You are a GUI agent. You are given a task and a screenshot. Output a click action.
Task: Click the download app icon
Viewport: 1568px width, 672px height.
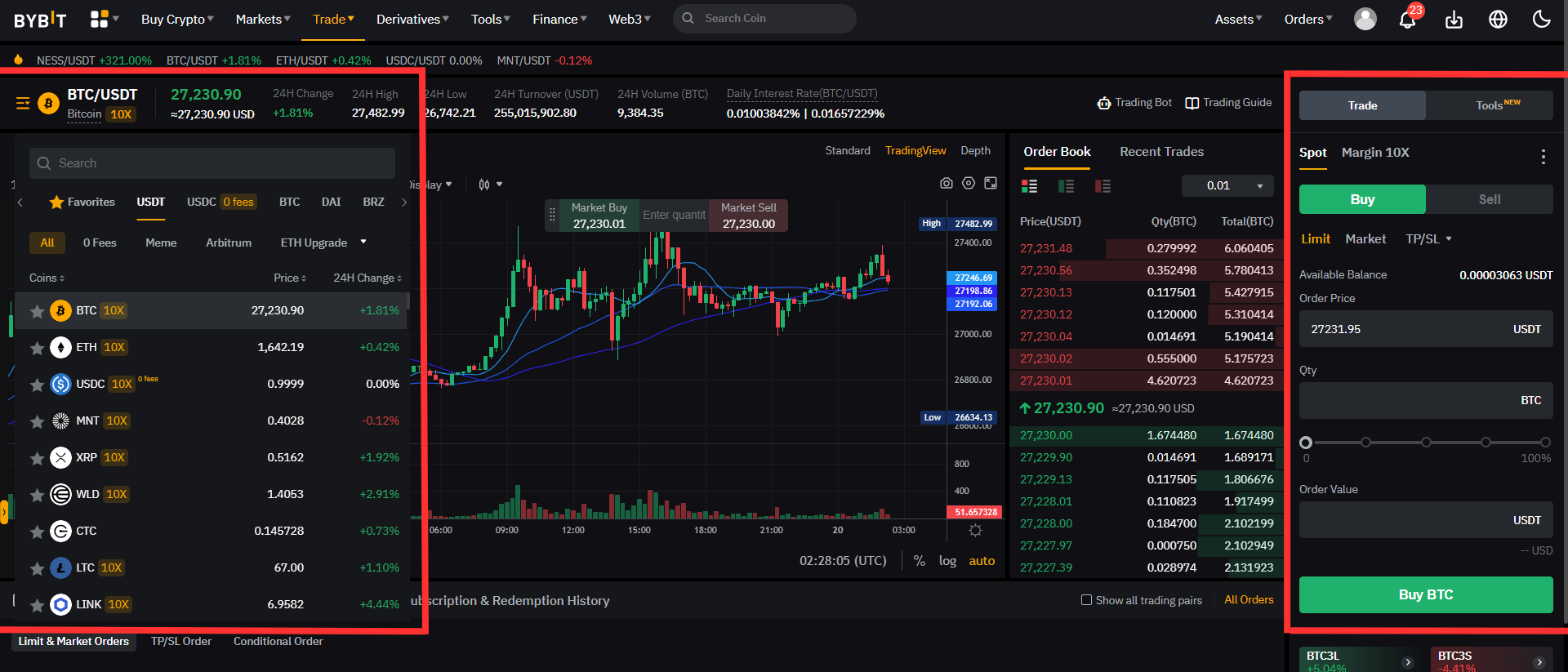tap(1454, 20)
